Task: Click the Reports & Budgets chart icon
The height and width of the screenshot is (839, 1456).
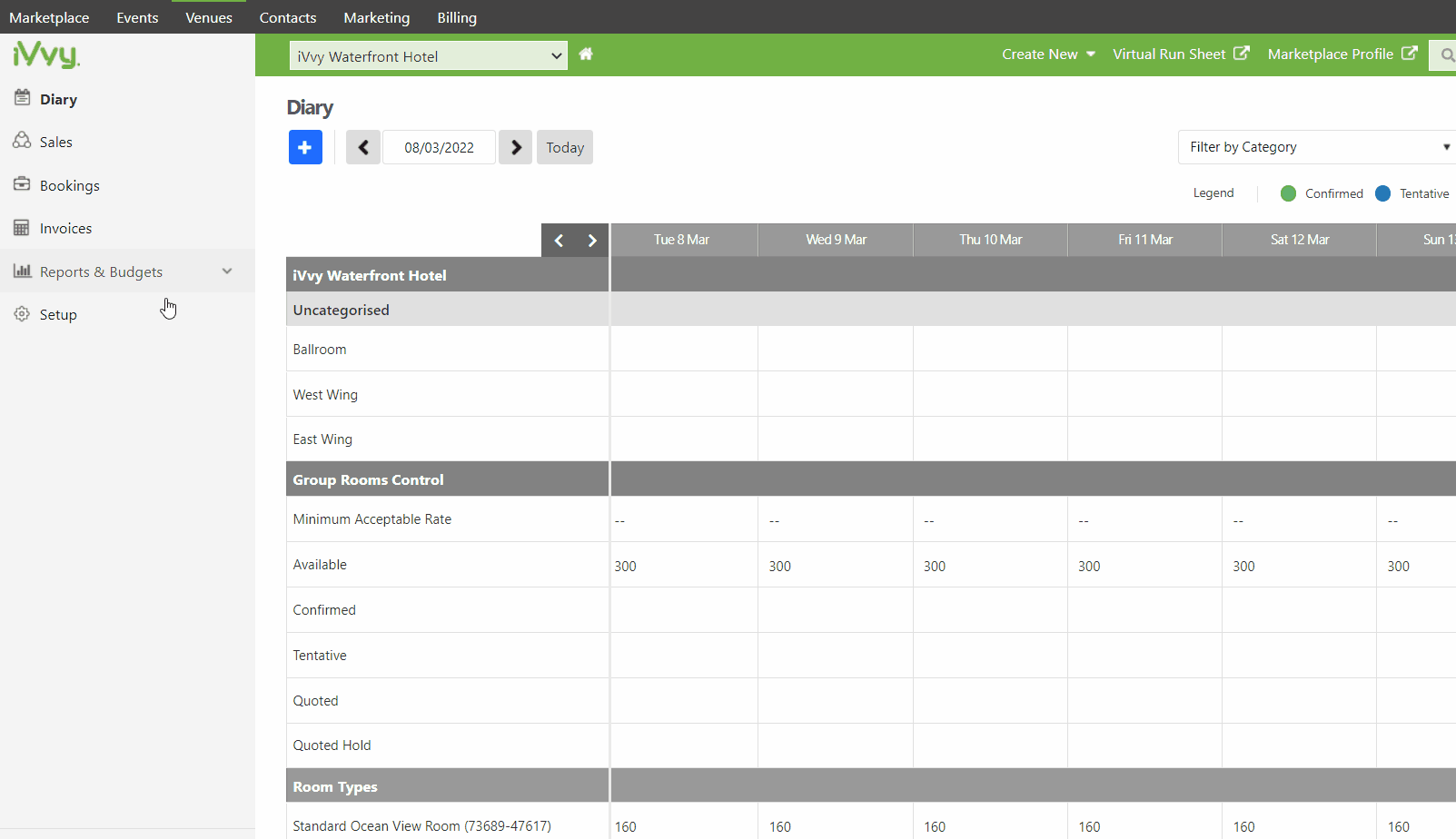Action: pyautogui.click(x=22, y=271)
